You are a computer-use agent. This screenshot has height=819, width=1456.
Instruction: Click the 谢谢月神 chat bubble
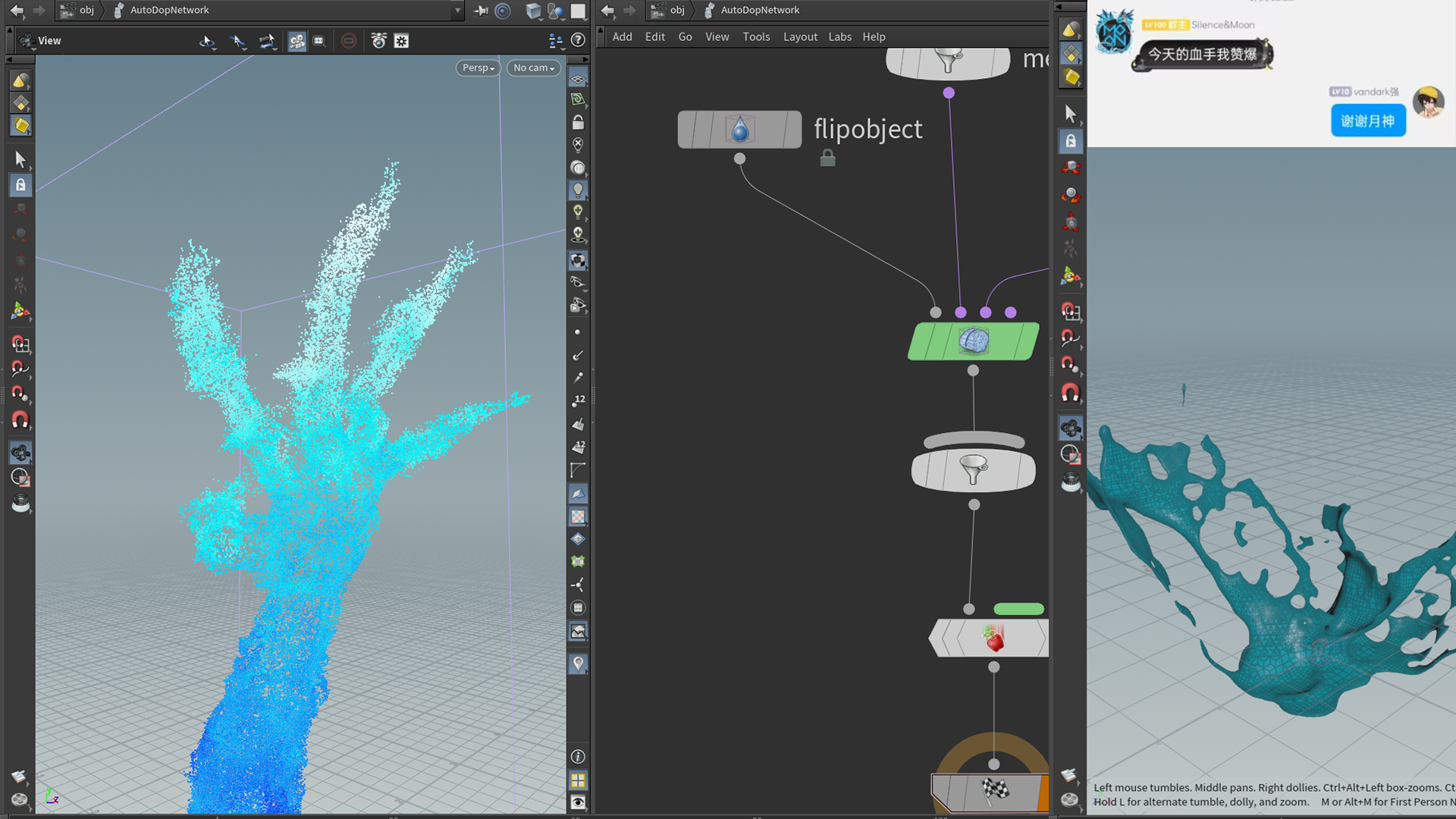point(1368,121)
